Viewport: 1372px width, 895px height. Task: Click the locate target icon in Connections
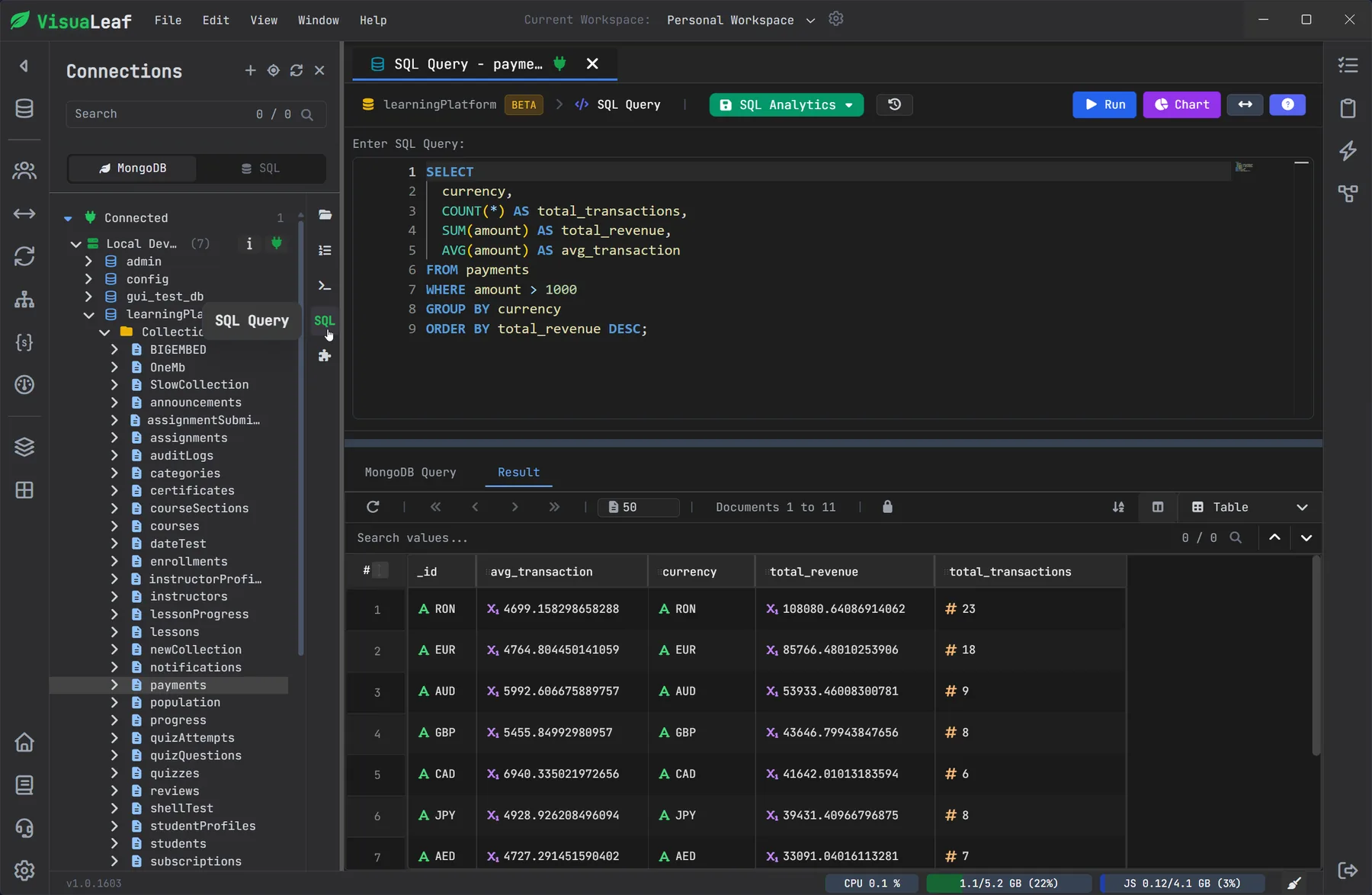coord(274,70)
